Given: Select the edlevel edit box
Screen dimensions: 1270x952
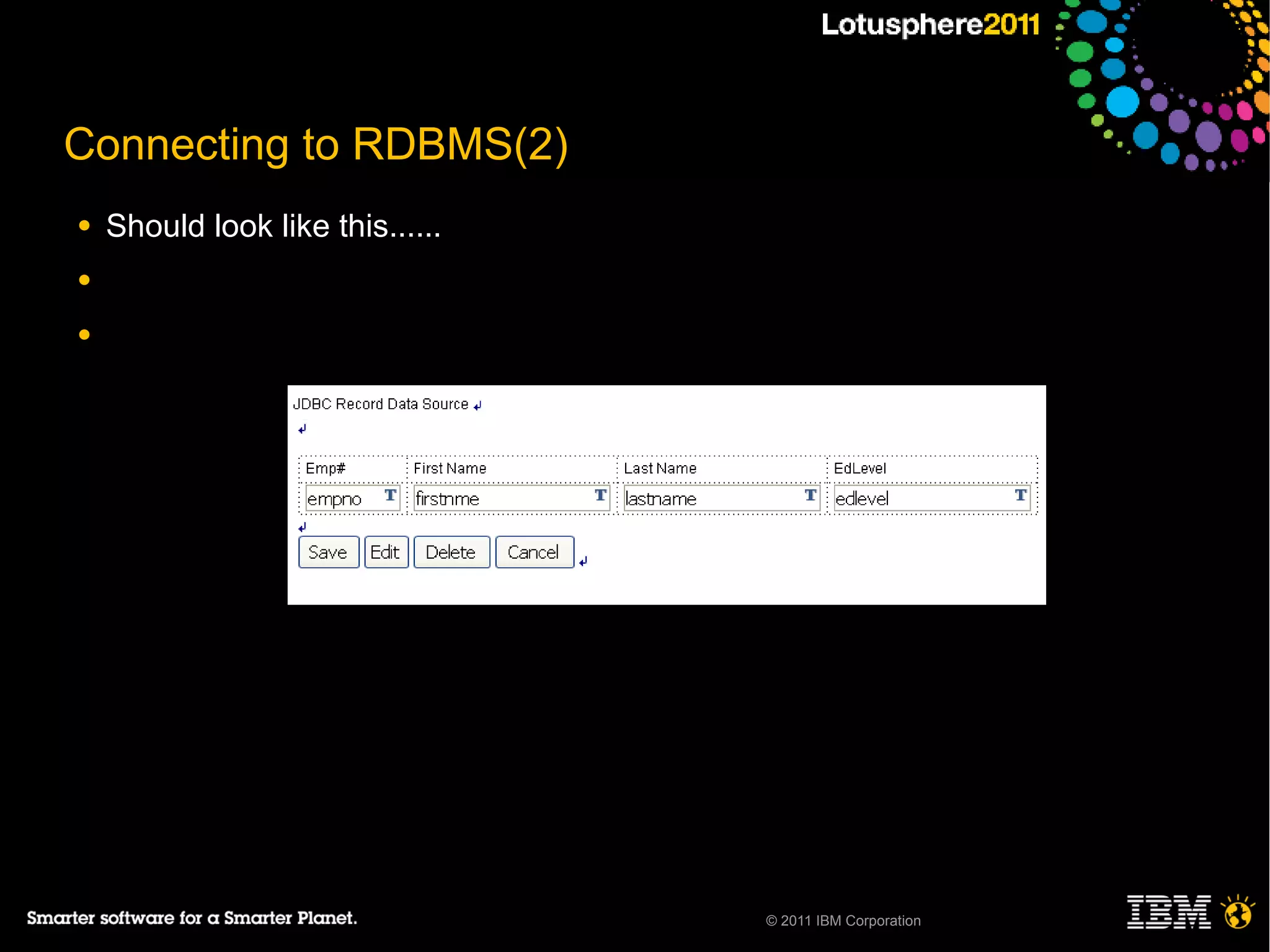Looking at the screenshot, I should pyautogui.click(x=931, y=498).
